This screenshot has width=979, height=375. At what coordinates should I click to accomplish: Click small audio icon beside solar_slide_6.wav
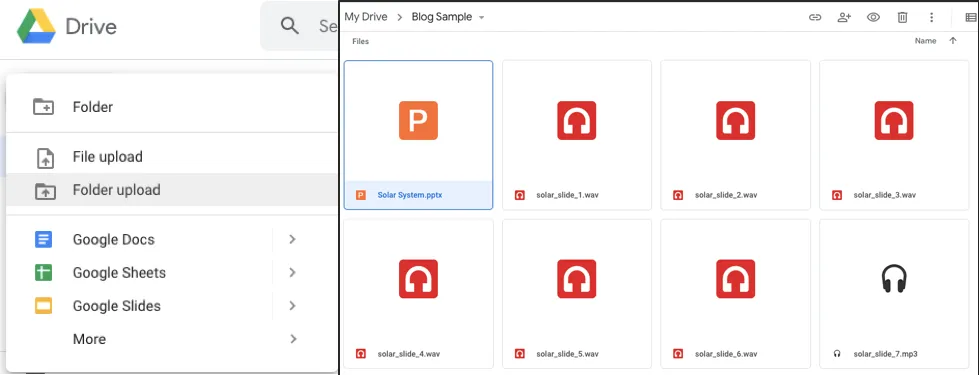(677, 354)
